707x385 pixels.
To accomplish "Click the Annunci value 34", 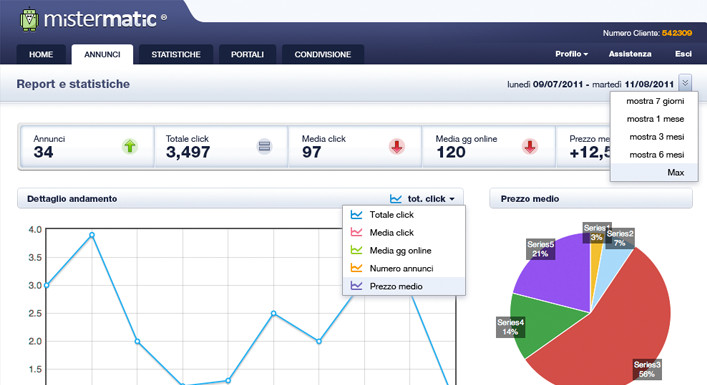I will tap(43, 152).
